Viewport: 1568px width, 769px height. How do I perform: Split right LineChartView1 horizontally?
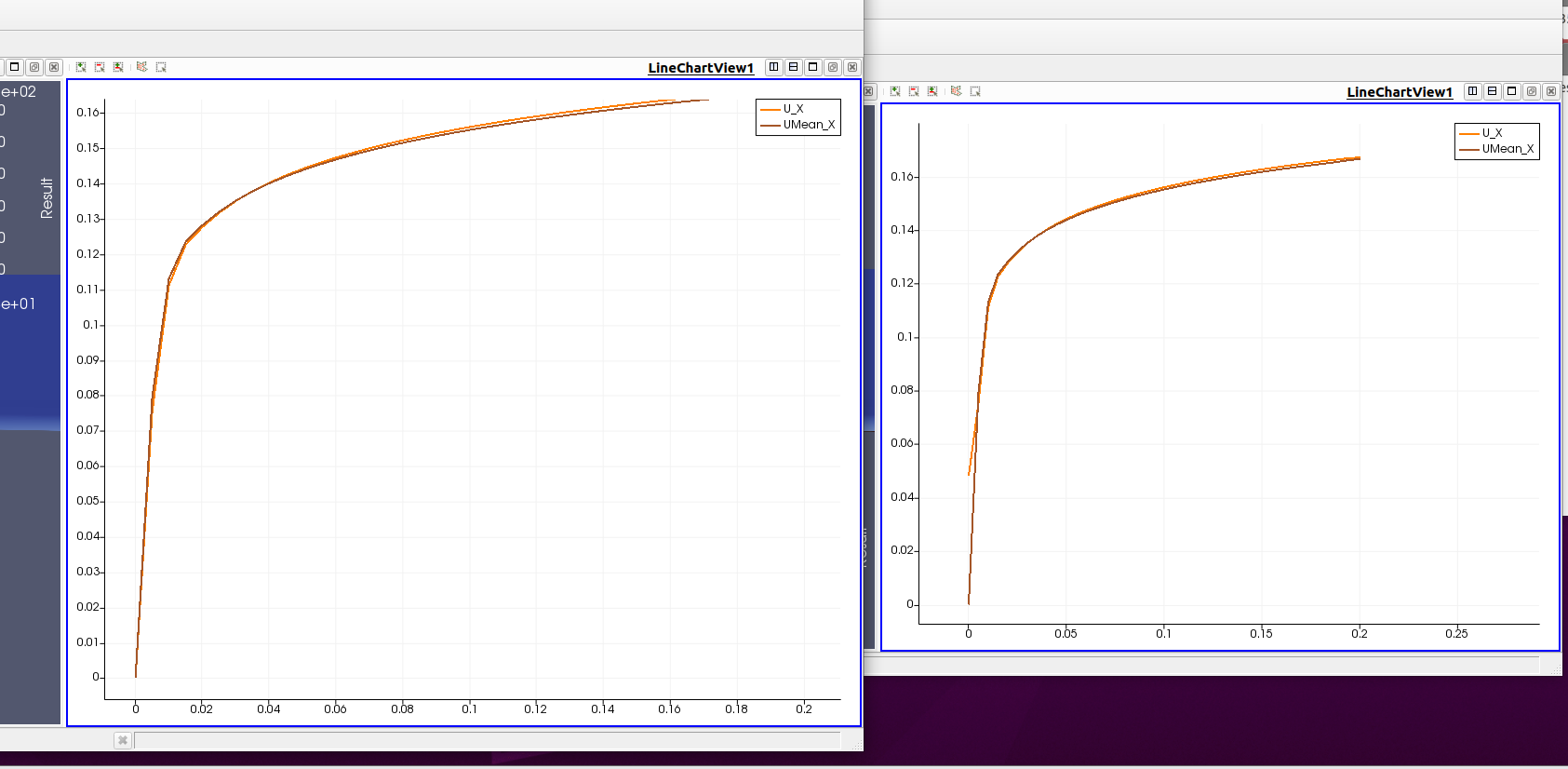1472,91
